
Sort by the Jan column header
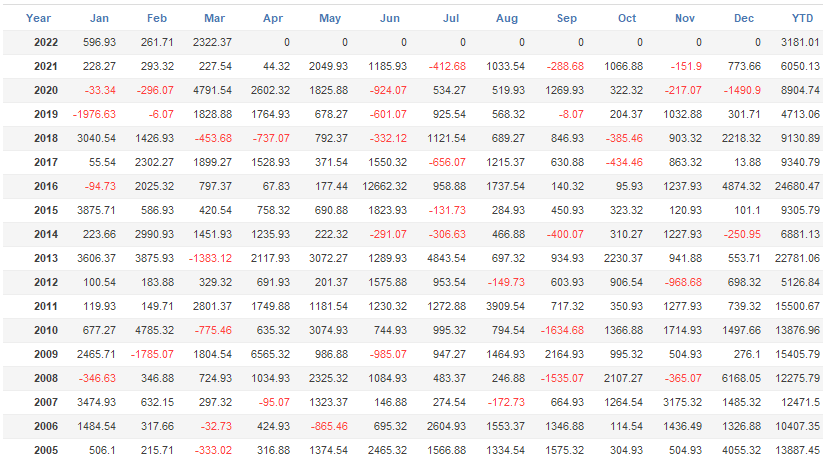click(x=100, y=18)
